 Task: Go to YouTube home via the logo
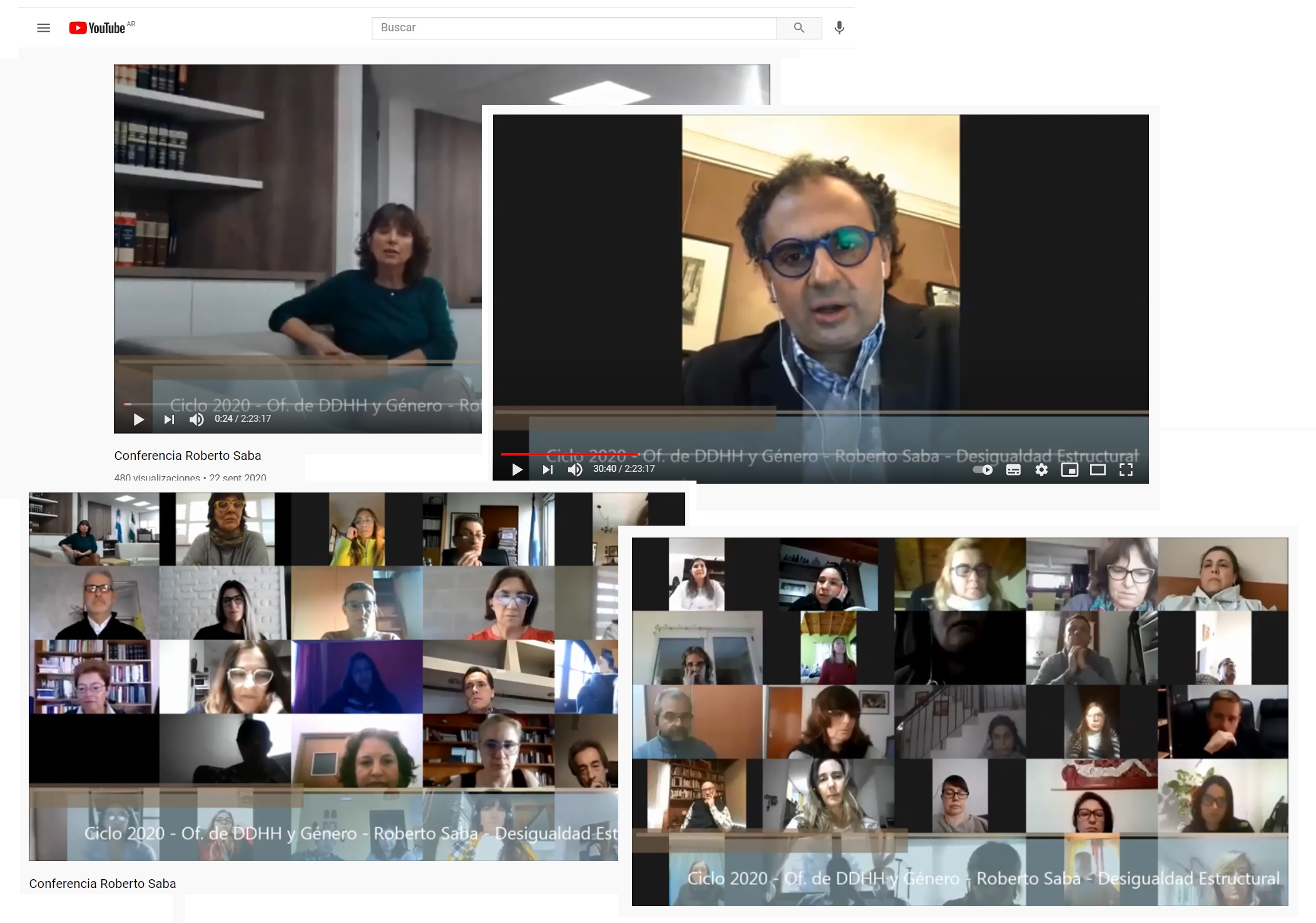(97, 28)
